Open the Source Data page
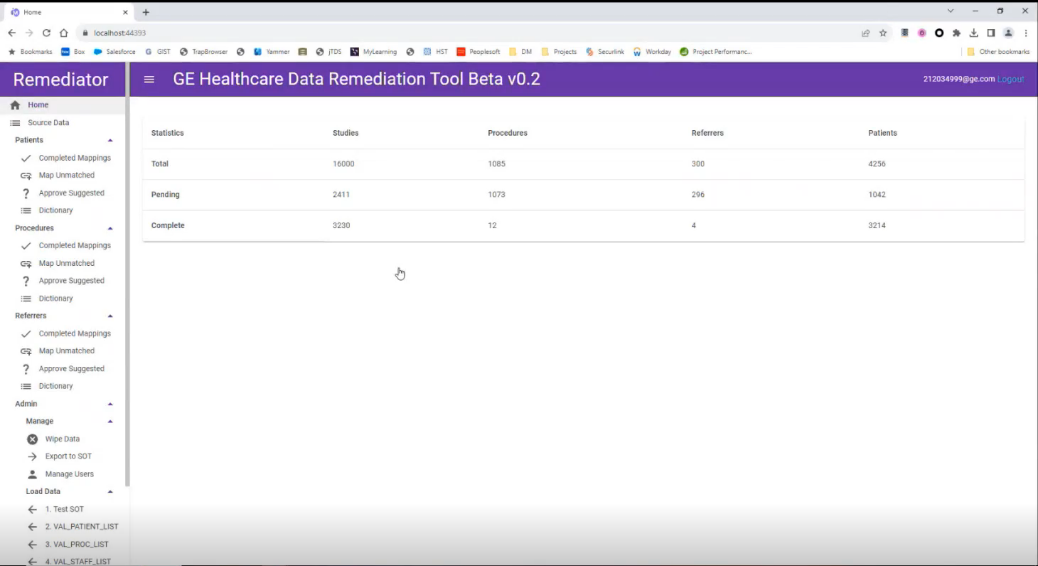 [x=48, y=122]
